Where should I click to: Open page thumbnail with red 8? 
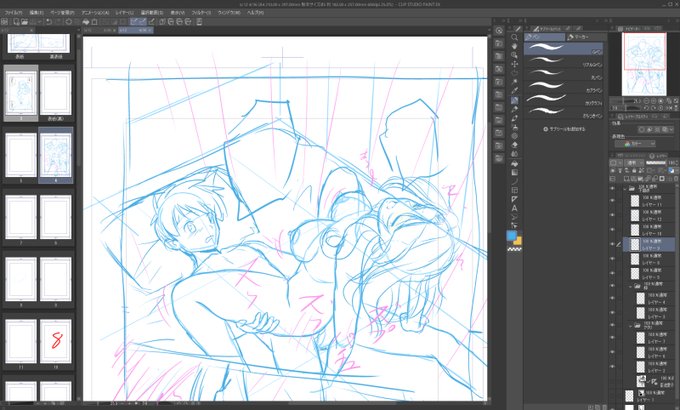click(x=56, y=341)
